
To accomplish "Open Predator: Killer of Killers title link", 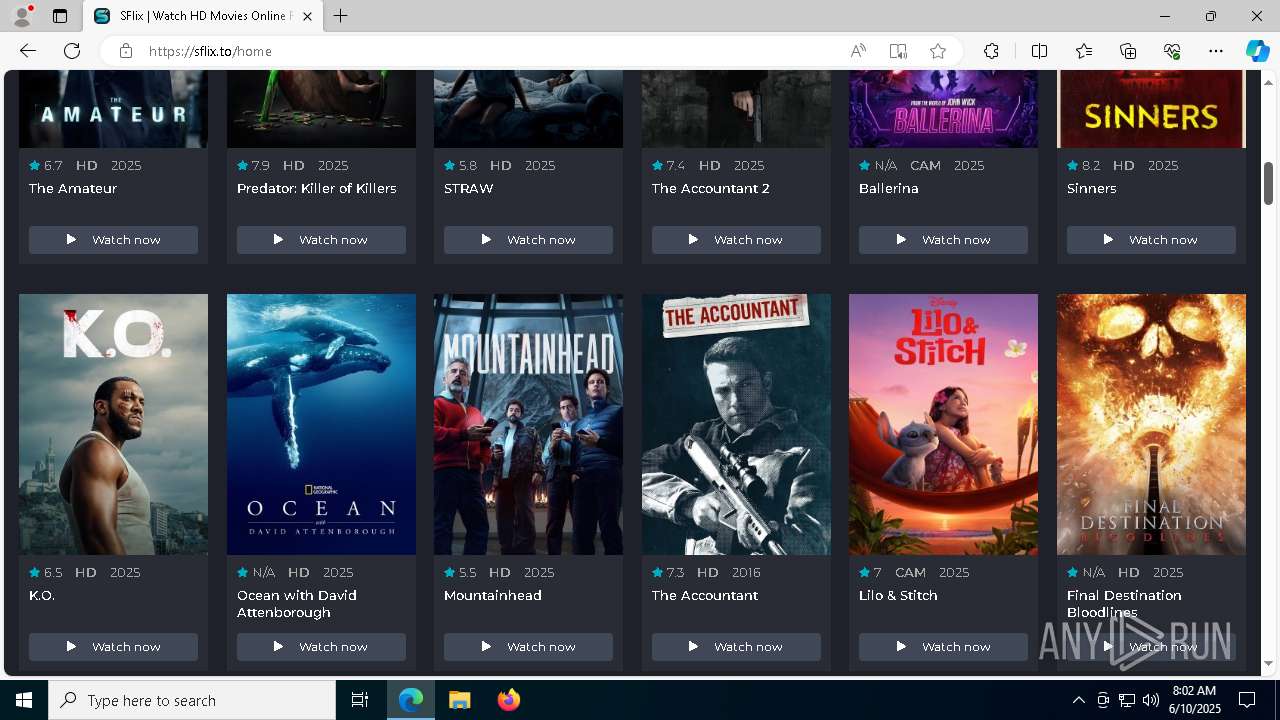I will (317, 188).
